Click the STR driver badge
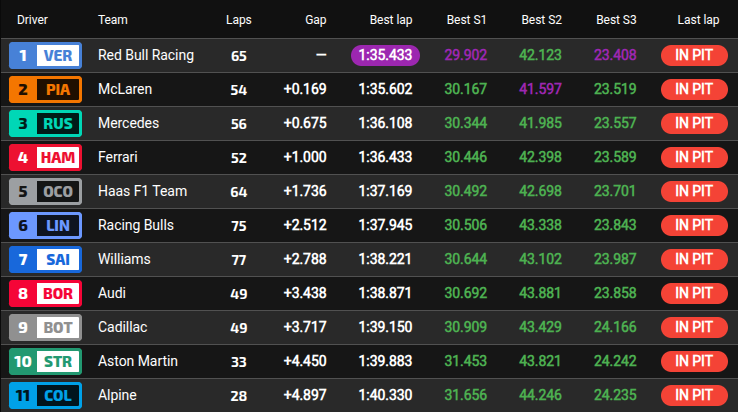 [x=44, y=362]
